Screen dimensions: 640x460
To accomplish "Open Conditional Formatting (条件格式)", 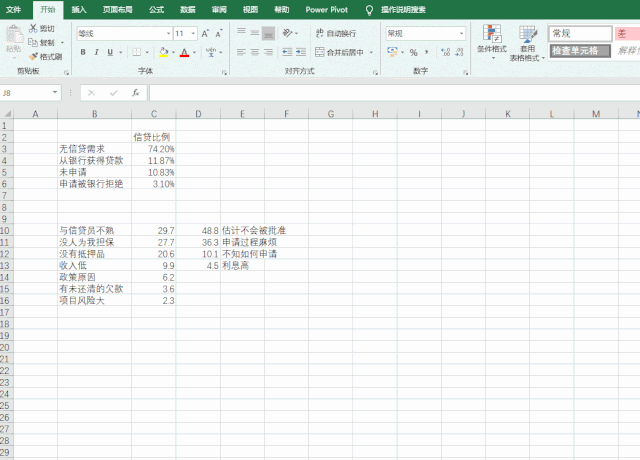I will (x=490, y=40).
